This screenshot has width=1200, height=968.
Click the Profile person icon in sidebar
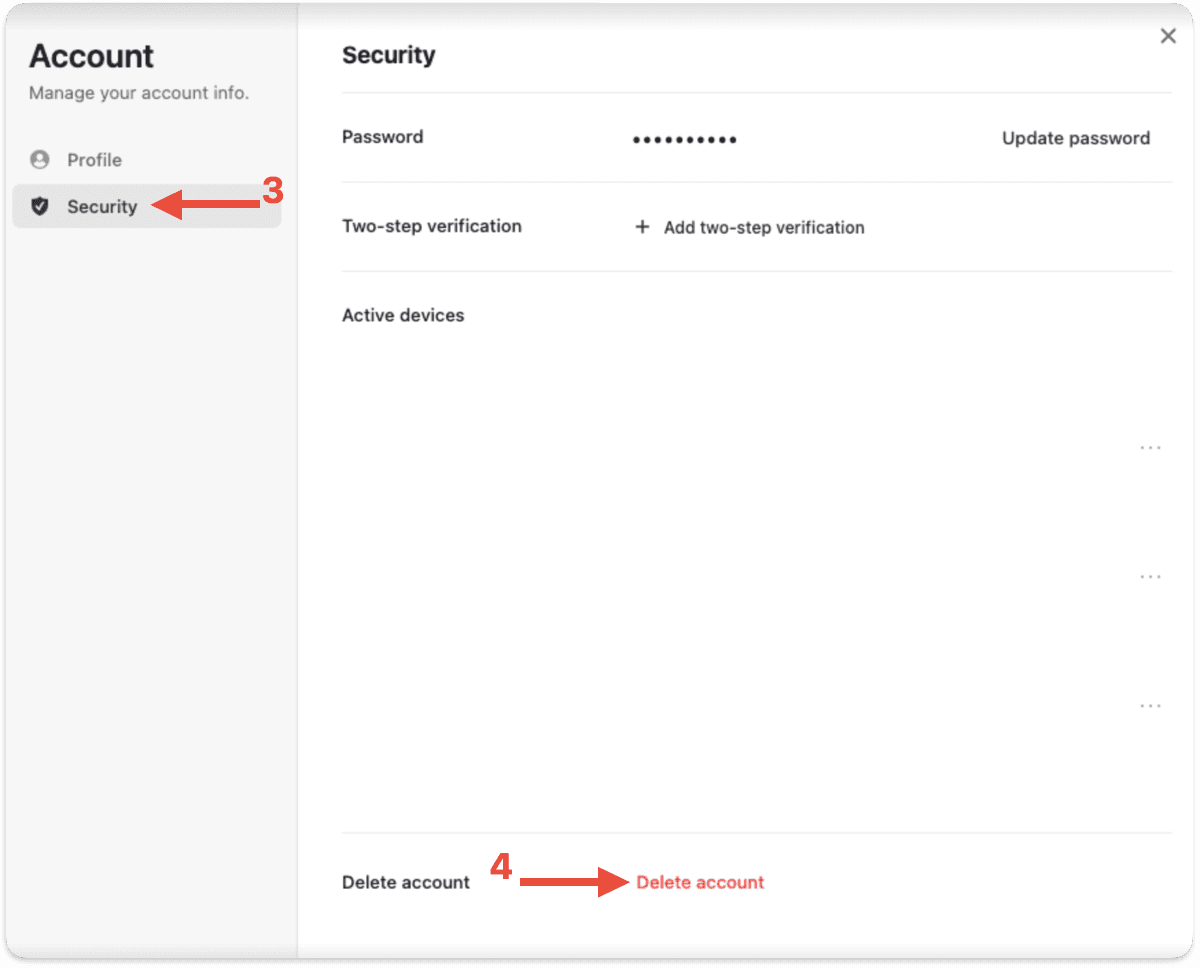click(x=40, y=160)
